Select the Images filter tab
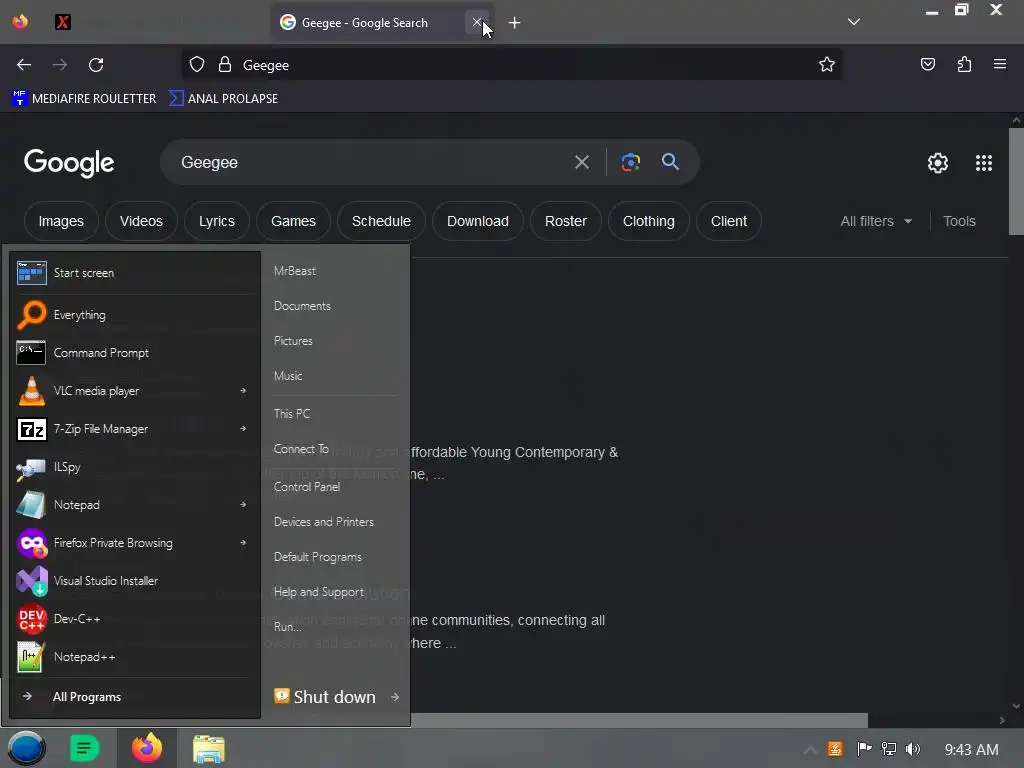The height and width of the screenshot is (768, 1024). [x=61, y=221]
